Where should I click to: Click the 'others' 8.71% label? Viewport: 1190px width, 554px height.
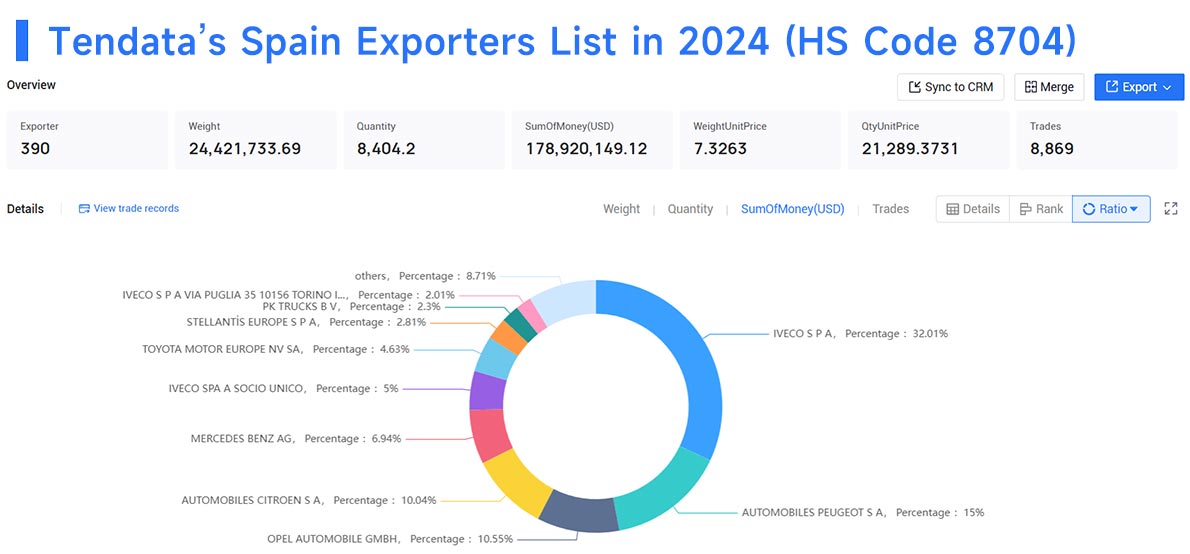pyautogui.click(x=426, y=276)
